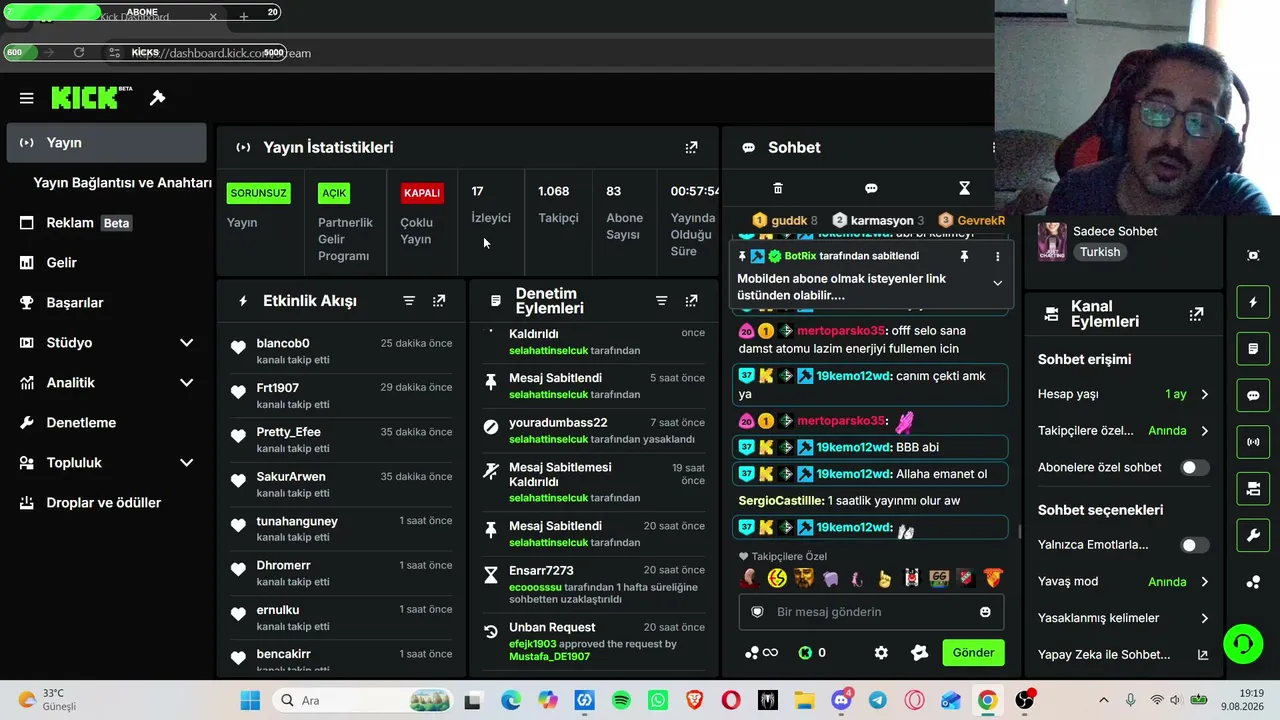Click the Turkish language tag

pyautogui.click(x=1100, y=252)
